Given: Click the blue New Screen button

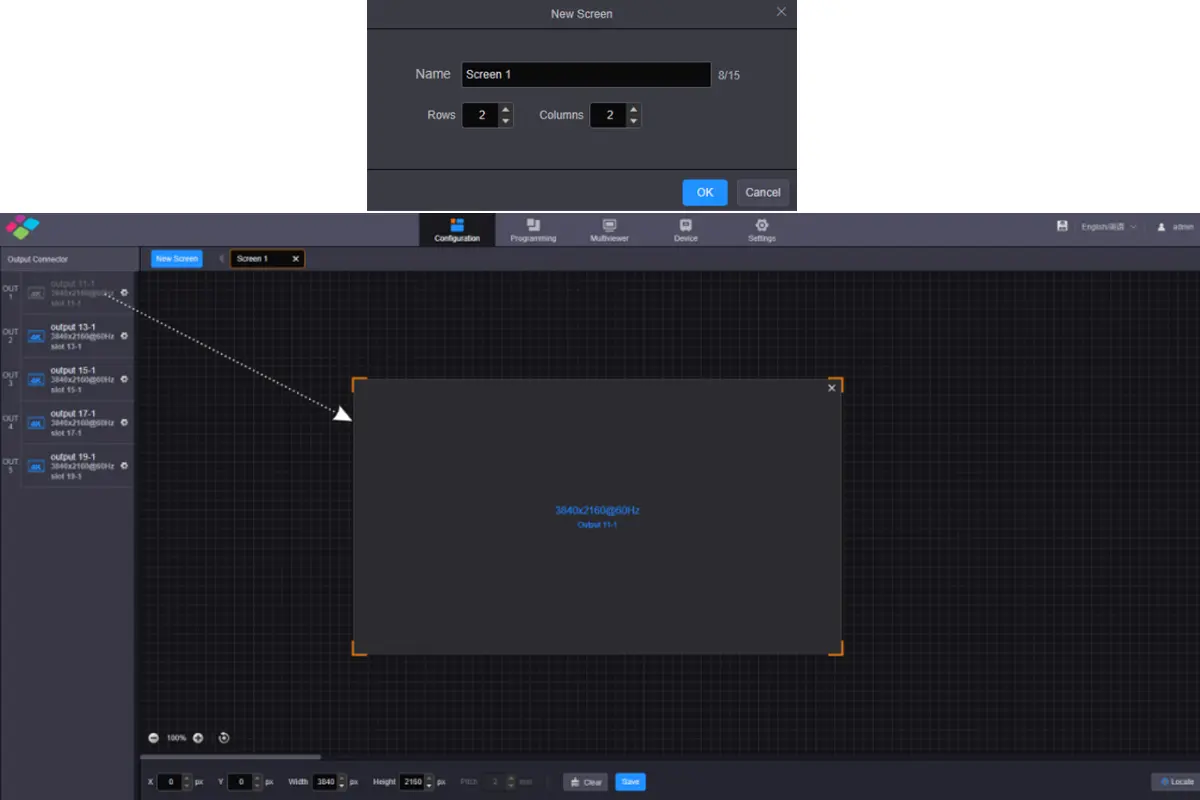Looking at the screenshot, I should coord(177,259).
